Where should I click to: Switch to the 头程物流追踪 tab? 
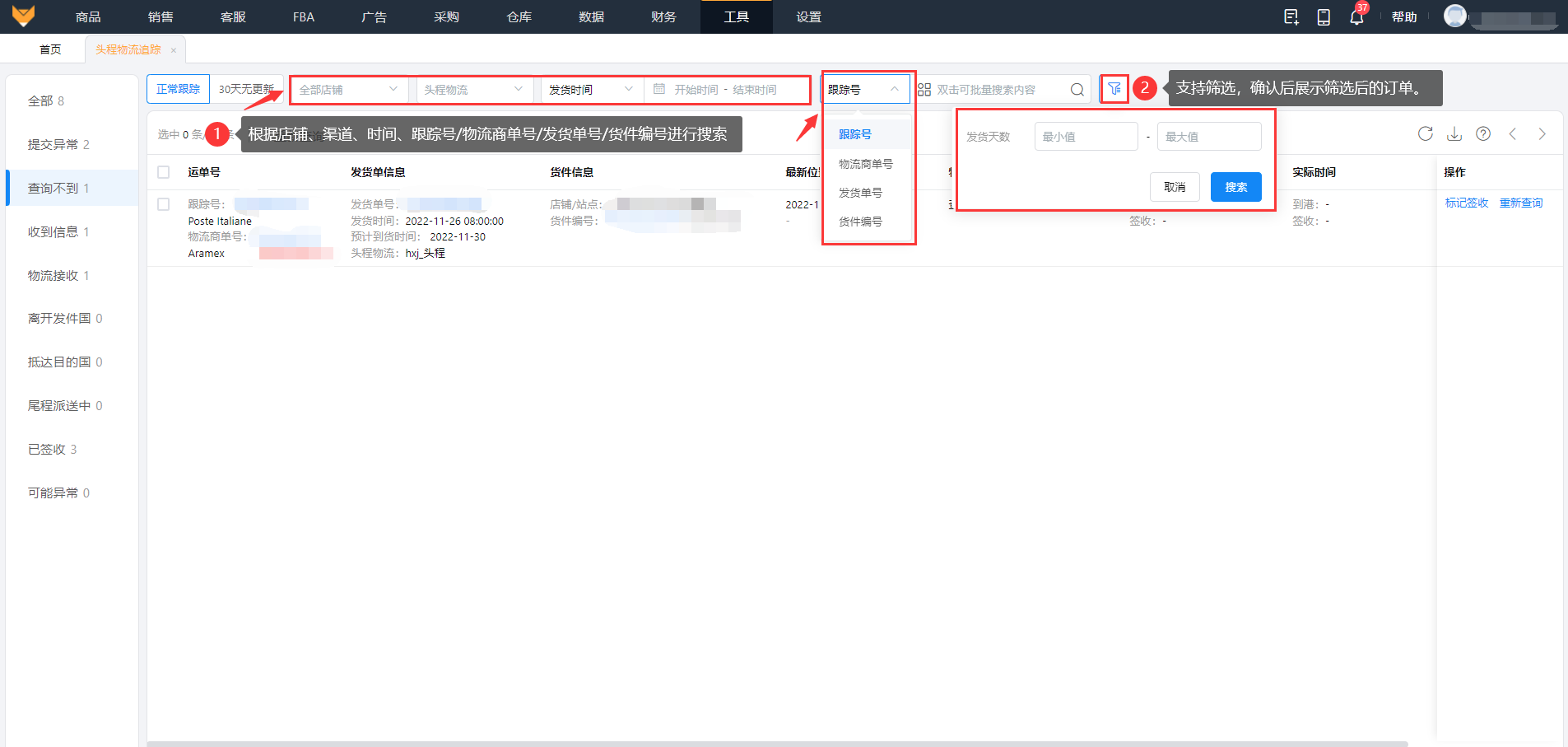[128, 49]
